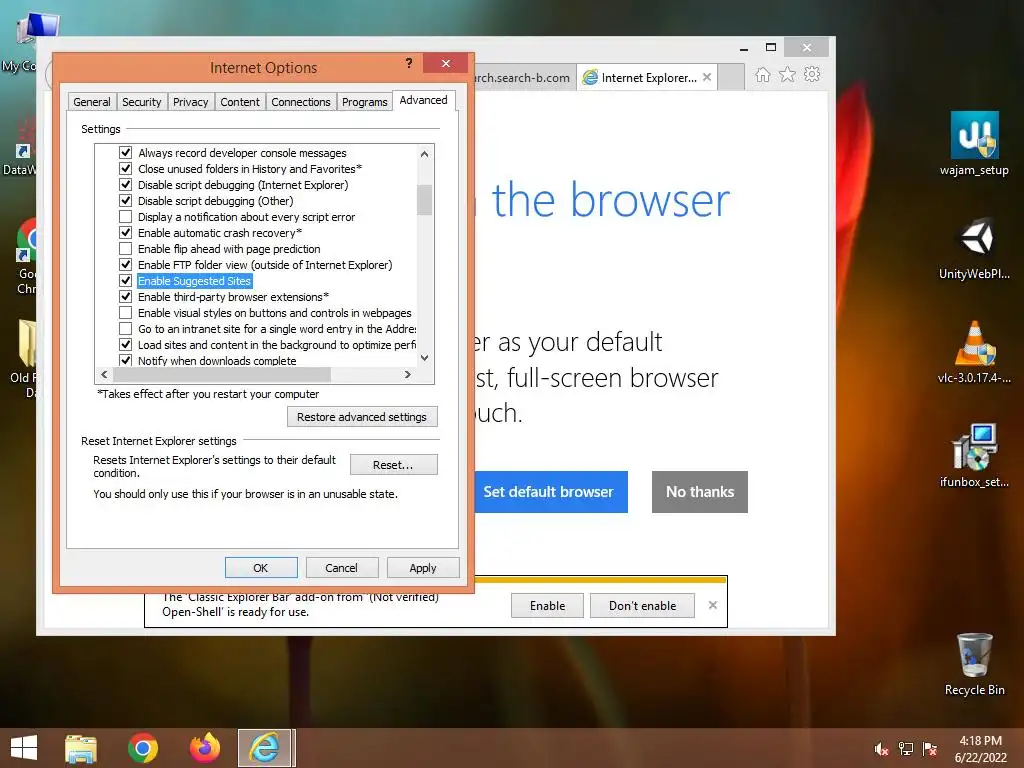Check Go to an intranet site option
Image resolution: width=1024 pixels, height=768 pixels.
(125, 328)
